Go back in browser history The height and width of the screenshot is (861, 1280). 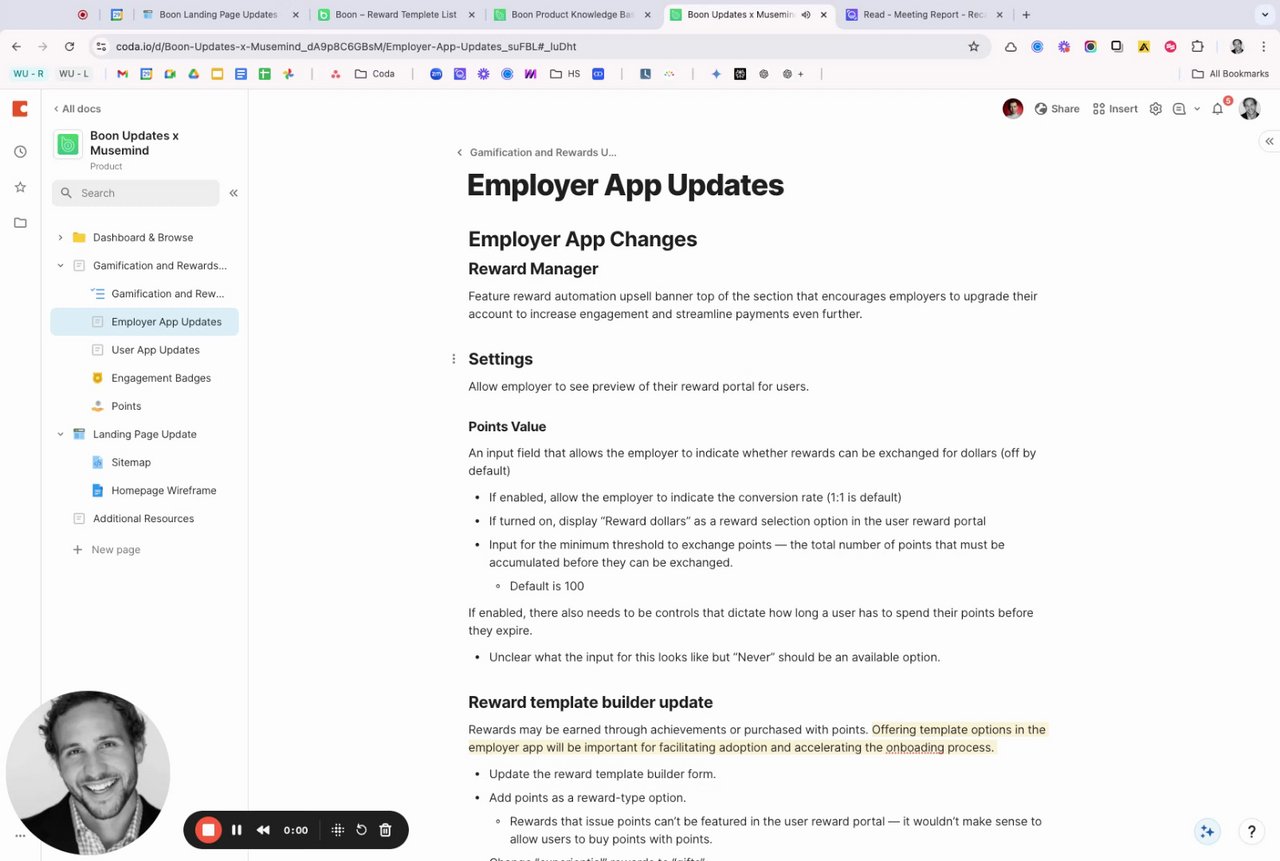(17, 46)
